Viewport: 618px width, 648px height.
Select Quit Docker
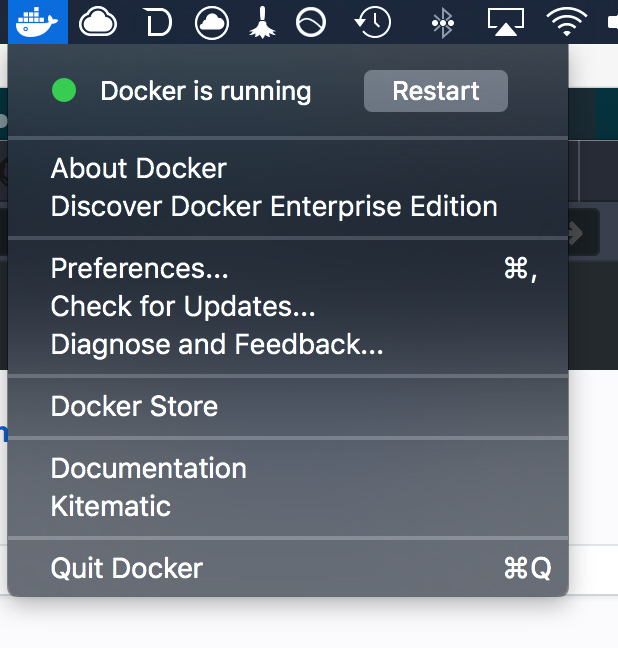coord(288,568)
